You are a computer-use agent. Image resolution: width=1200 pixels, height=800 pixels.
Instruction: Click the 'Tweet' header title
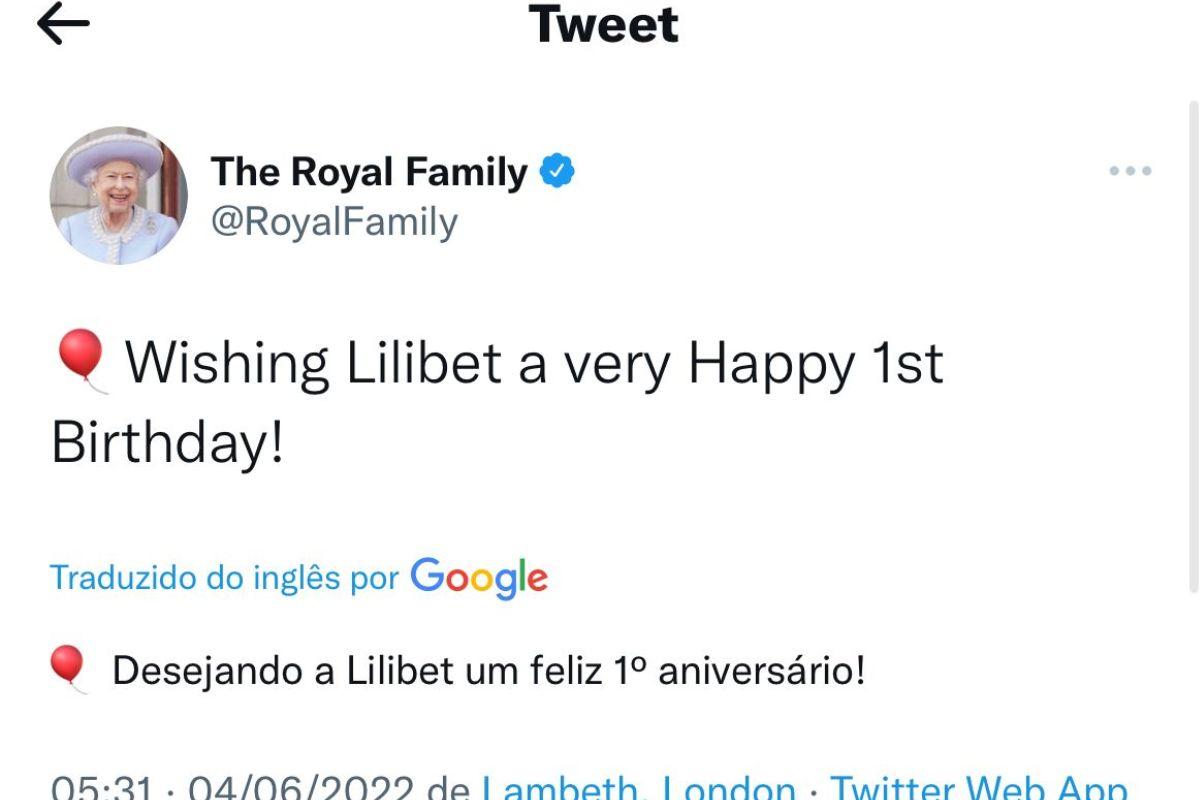point(603,24)
